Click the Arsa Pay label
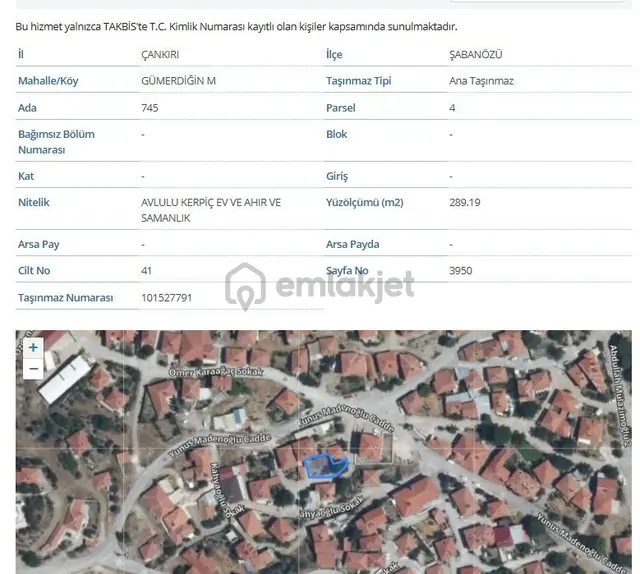The height and width of the screenshot is (574, 640). [x=39, y=244]
